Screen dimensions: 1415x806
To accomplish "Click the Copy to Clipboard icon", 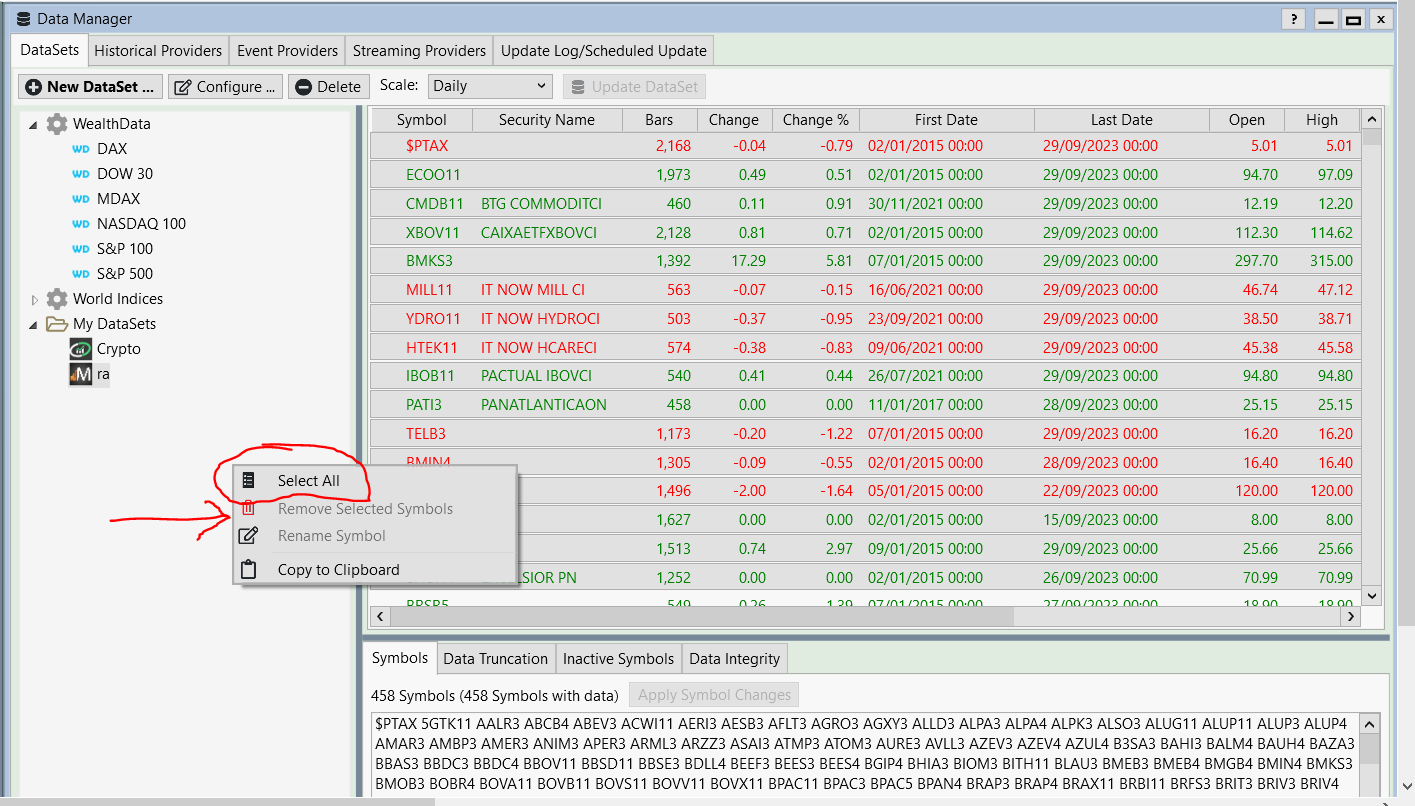I will tap(248, 570).
